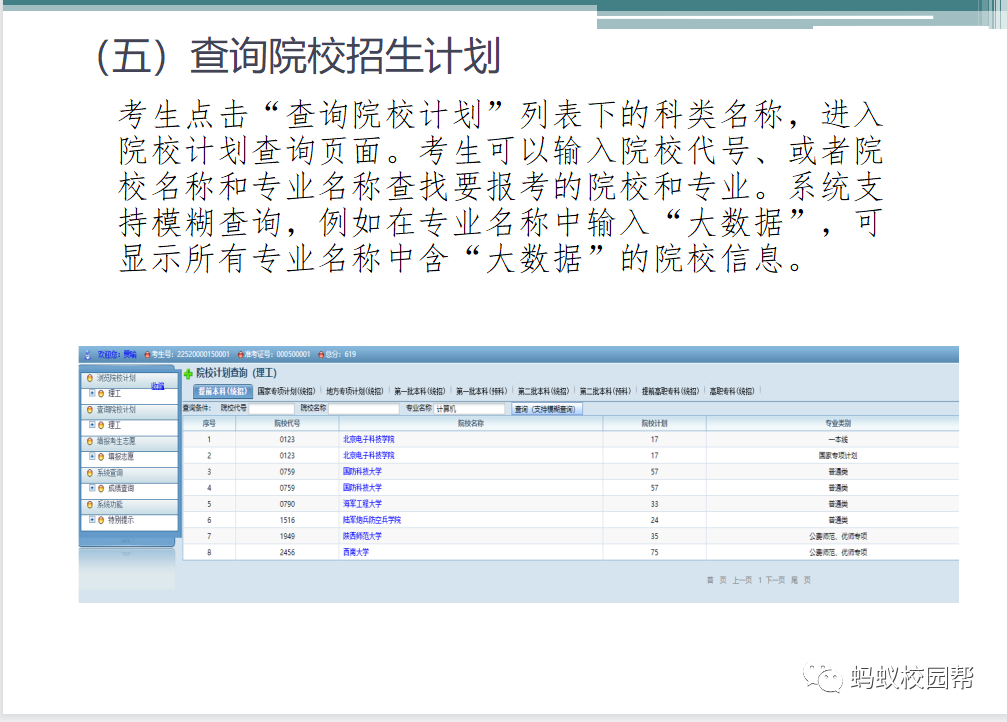
Task: Click the orange icon beside 系统功能
Action: click(89, 504)
